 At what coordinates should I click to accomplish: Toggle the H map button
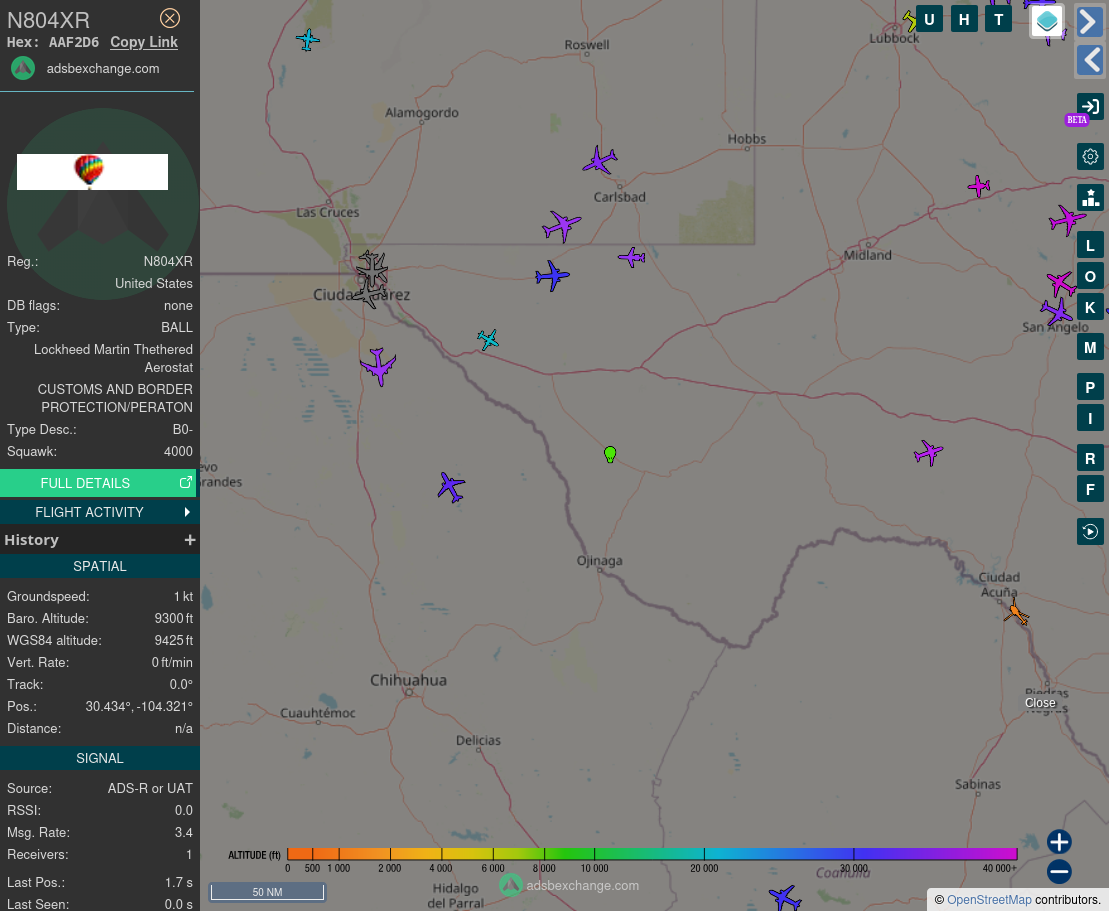click(x=964, y=20)
